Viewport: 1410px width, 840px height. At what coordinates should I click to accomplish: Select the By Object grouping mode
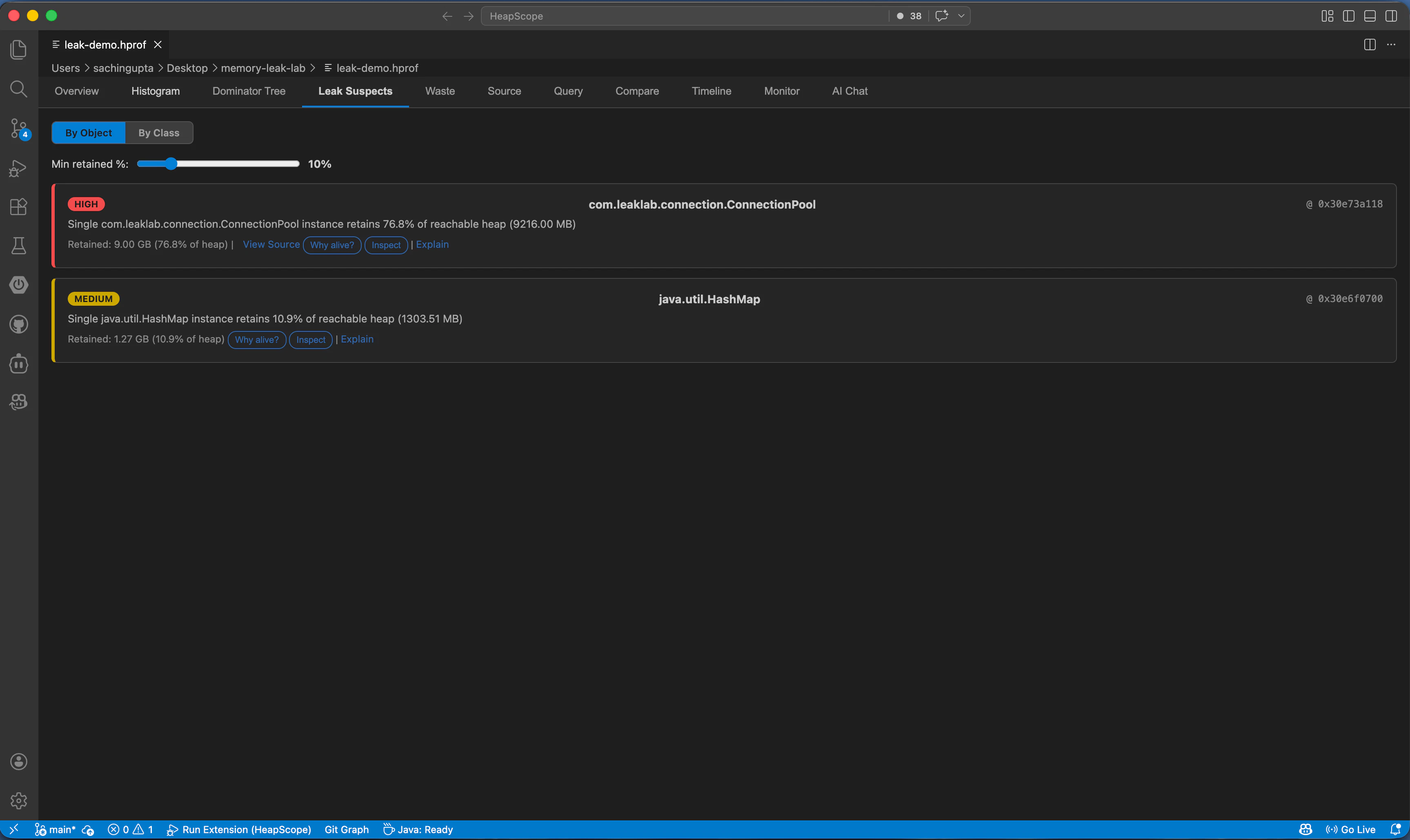pyautogui.click(x=88, y=132)
